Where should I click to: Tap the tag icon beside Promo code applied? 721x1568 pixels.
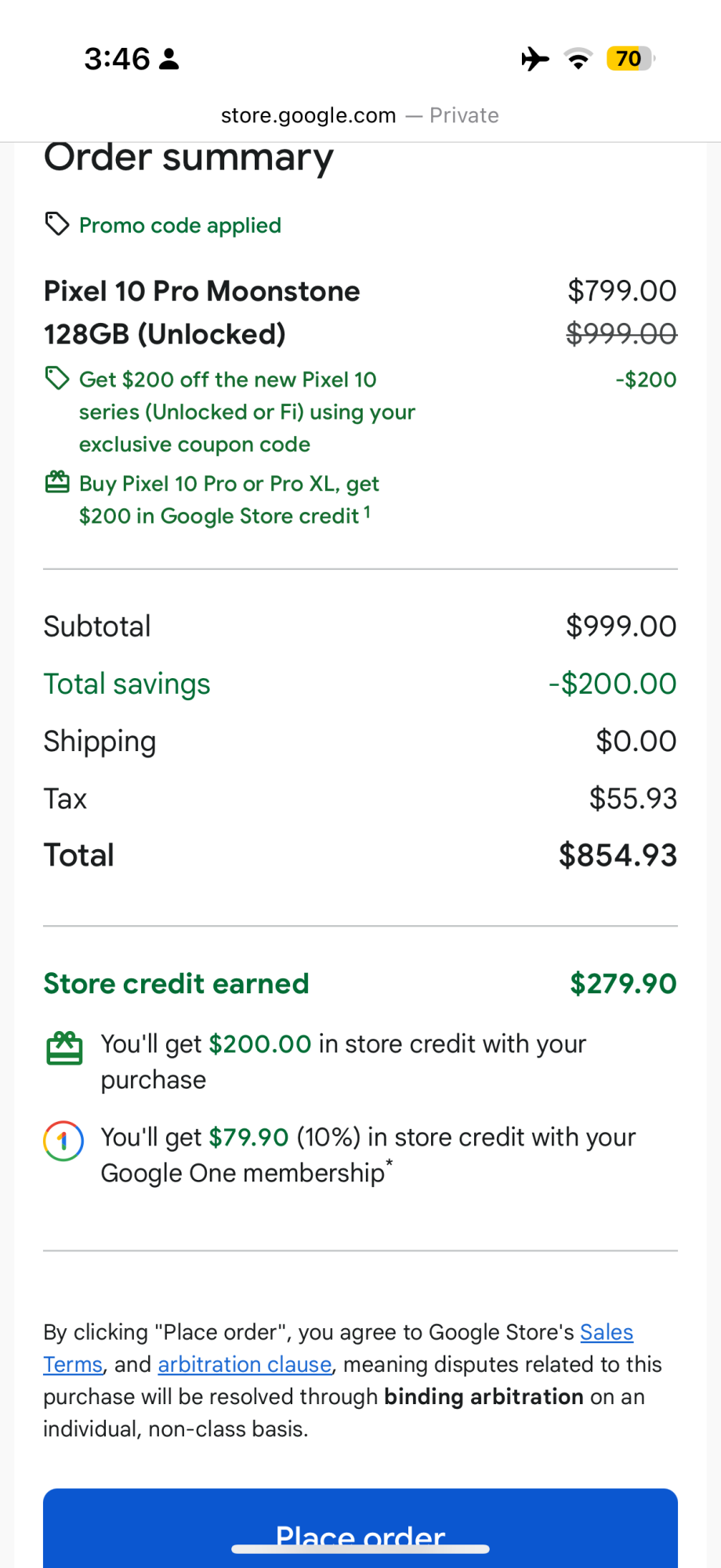(x=57, y=224)
